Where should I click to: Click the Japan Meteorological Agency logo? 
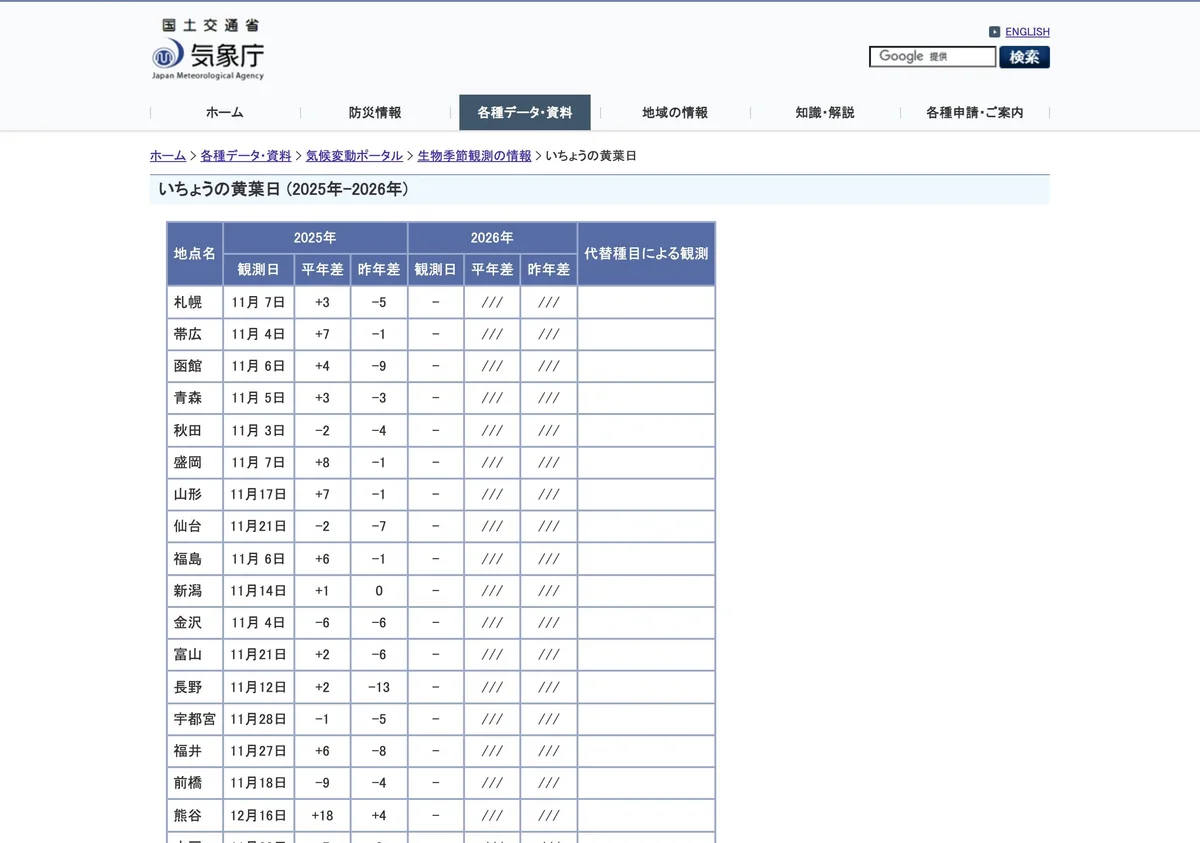click(x=208, y=49)
